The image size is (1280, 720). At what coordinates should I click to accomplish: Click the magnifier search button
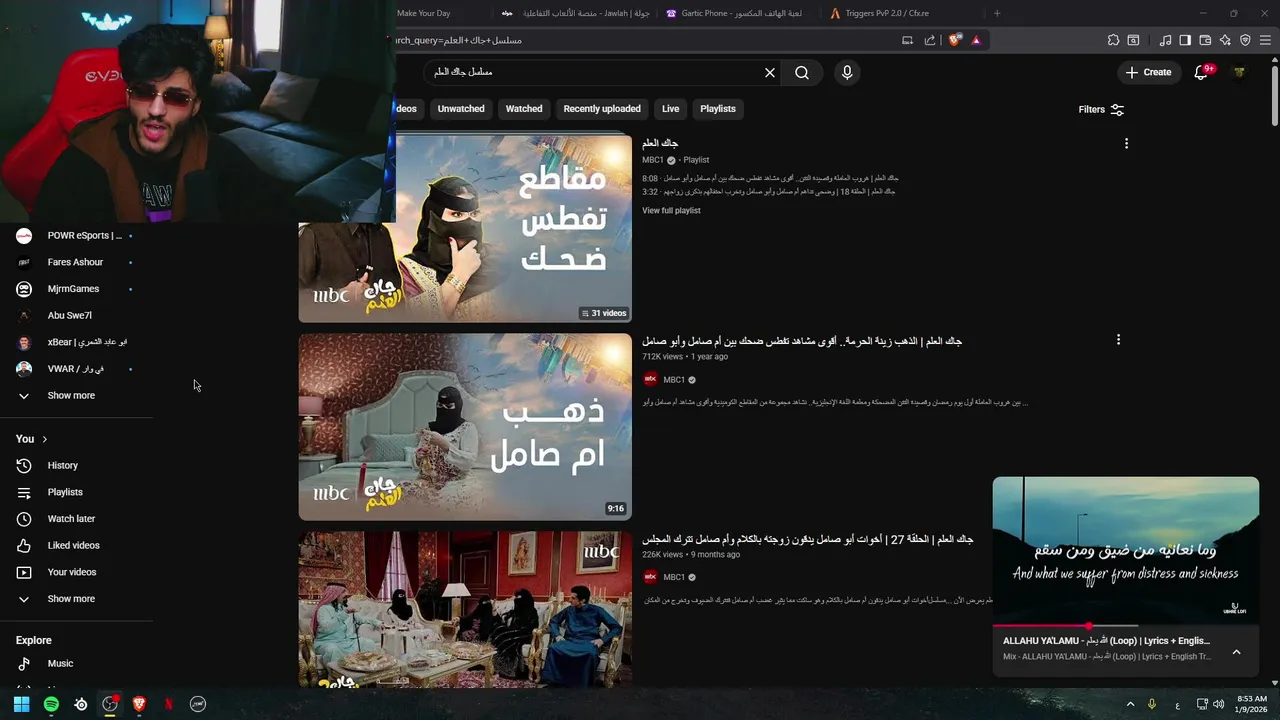tap(802, 72)
